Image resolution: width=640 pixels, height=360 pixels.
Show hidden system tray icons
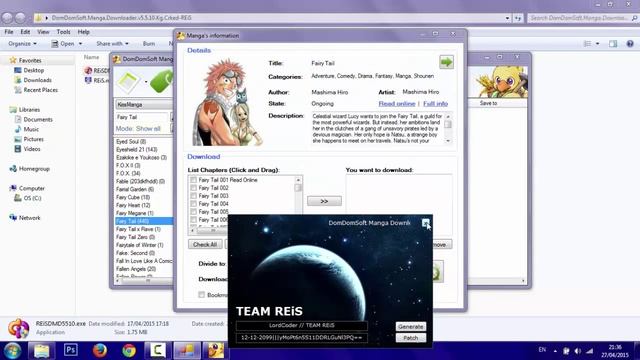point(555,351)
